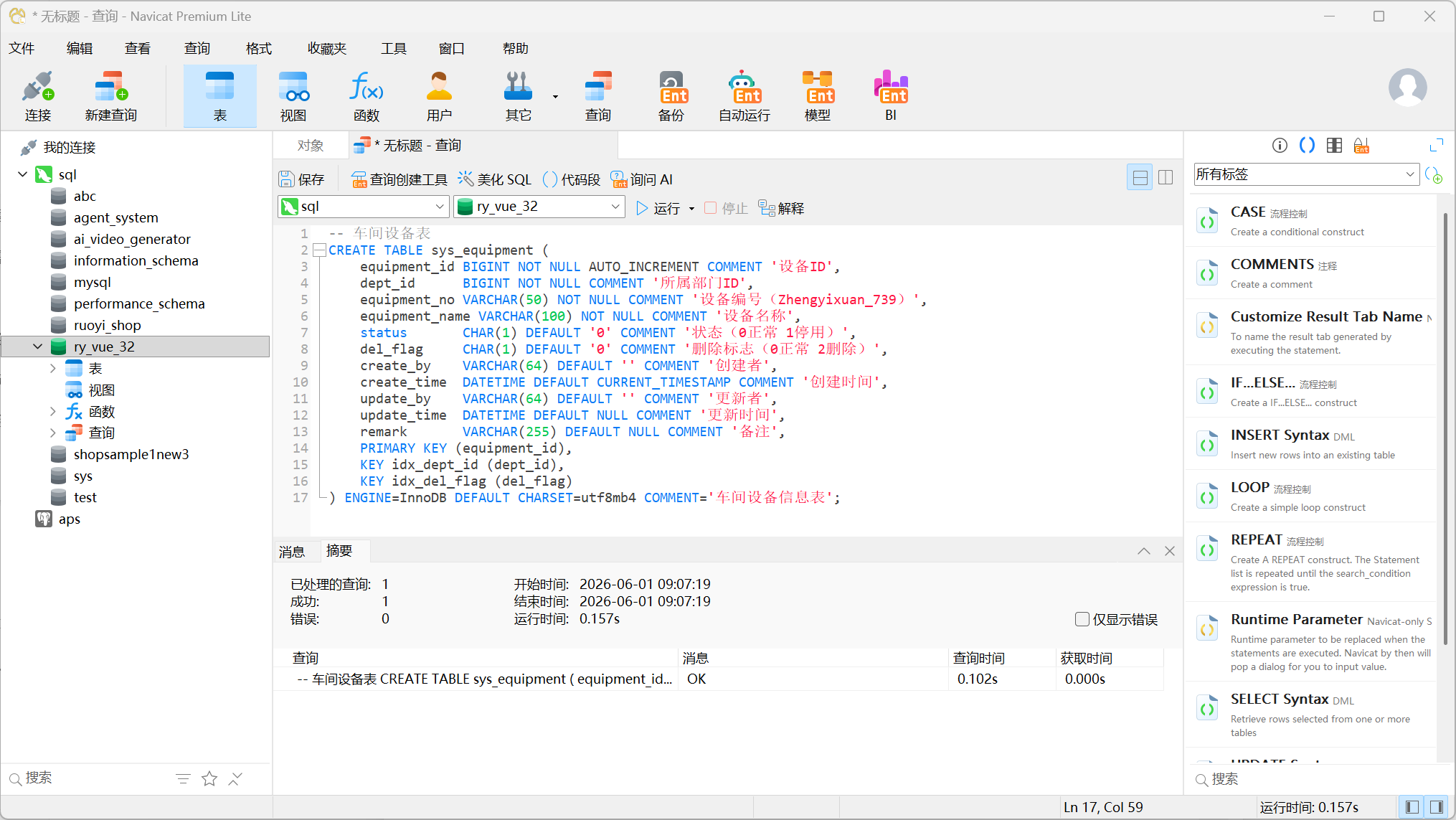Toggle vertical split editor layout
This screenshot has height=820, width=1456.
click(x=1166, y=177)
